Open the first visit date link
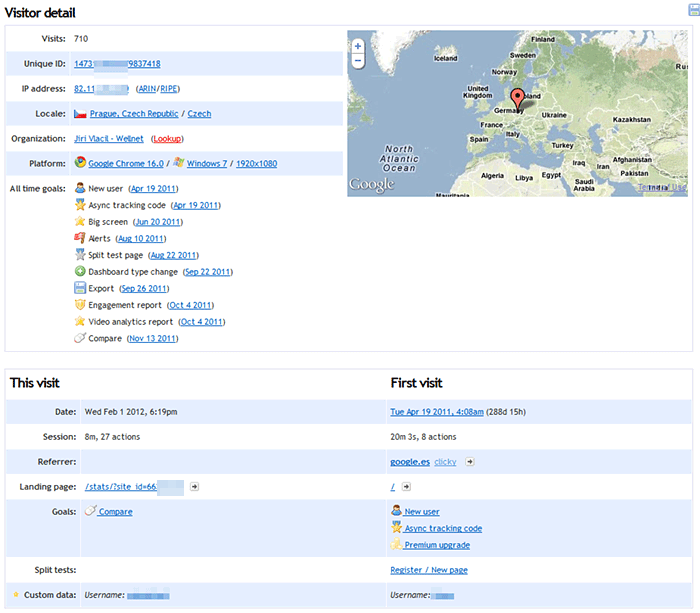The image size is (700, 613). [435, 411]
